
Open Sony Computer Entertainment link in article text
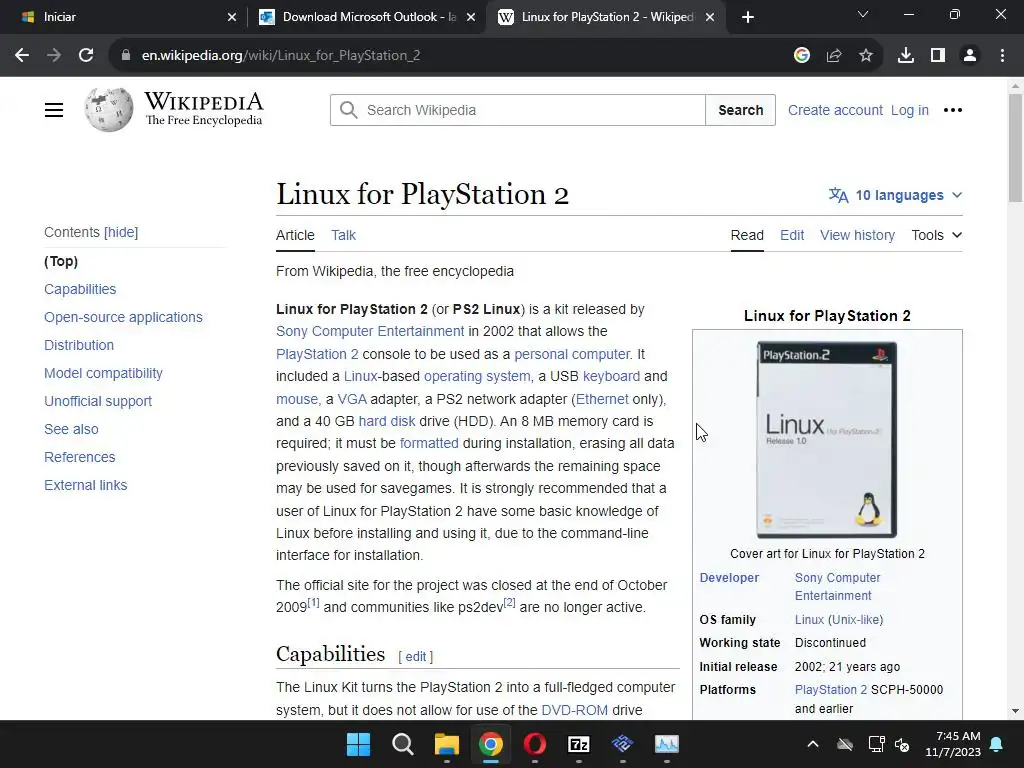(370, 331)
